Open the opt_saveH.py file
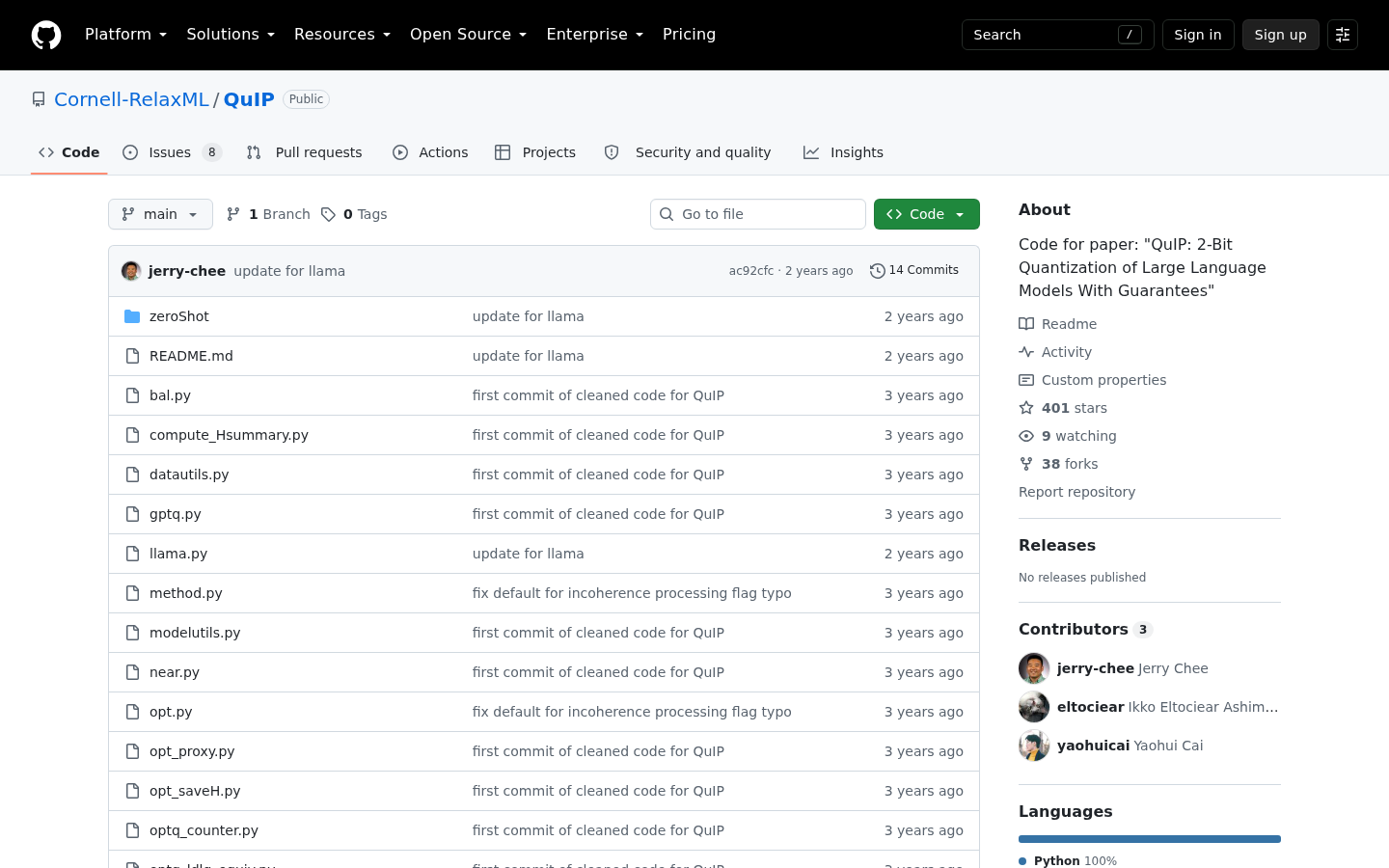This screenshot has width=1389, height=868. tap(195, 791)
